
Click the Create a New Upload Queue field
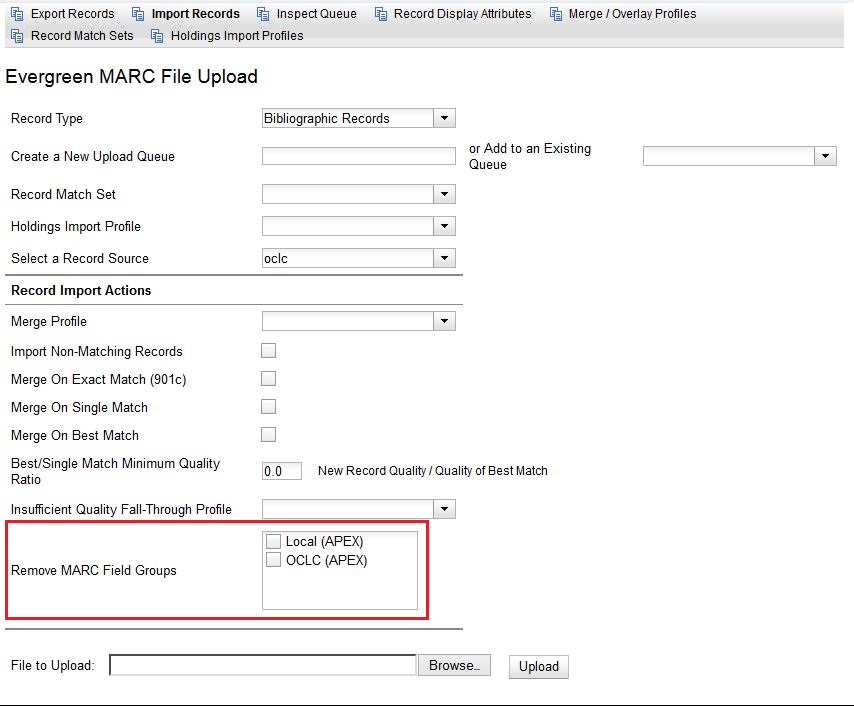[x=358, y=156]
